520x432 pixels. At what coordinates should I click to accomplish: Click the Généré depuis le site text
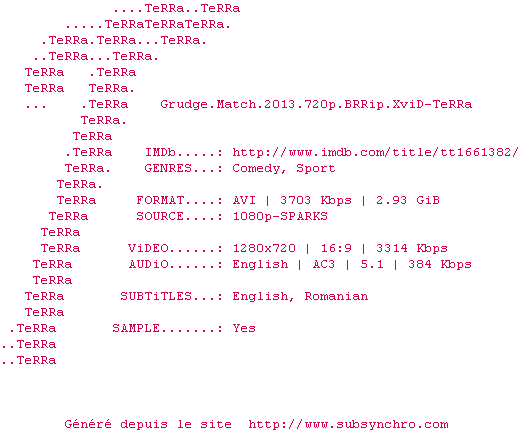[x=148, y=425]
